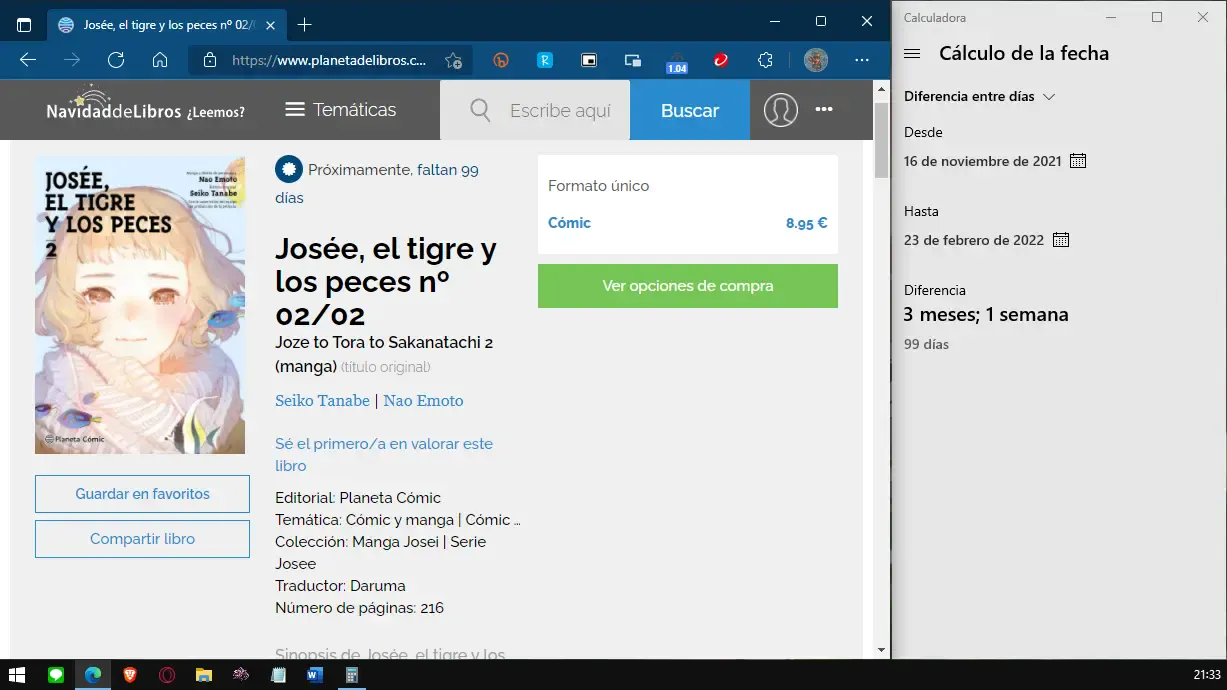This screenshot has width=1227, height=690.
Task: Launch Word from the taskbar
Action: (314, 676)
